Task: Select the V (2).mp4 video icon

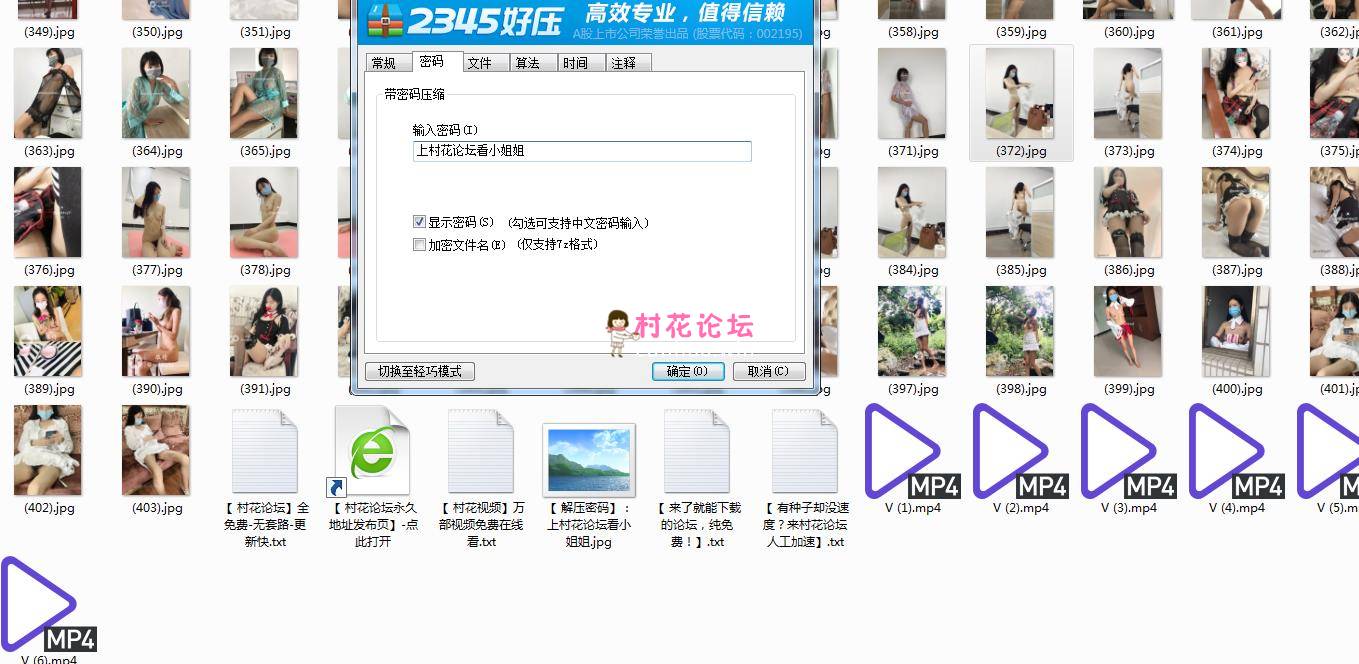Action: click(1019, 452)
